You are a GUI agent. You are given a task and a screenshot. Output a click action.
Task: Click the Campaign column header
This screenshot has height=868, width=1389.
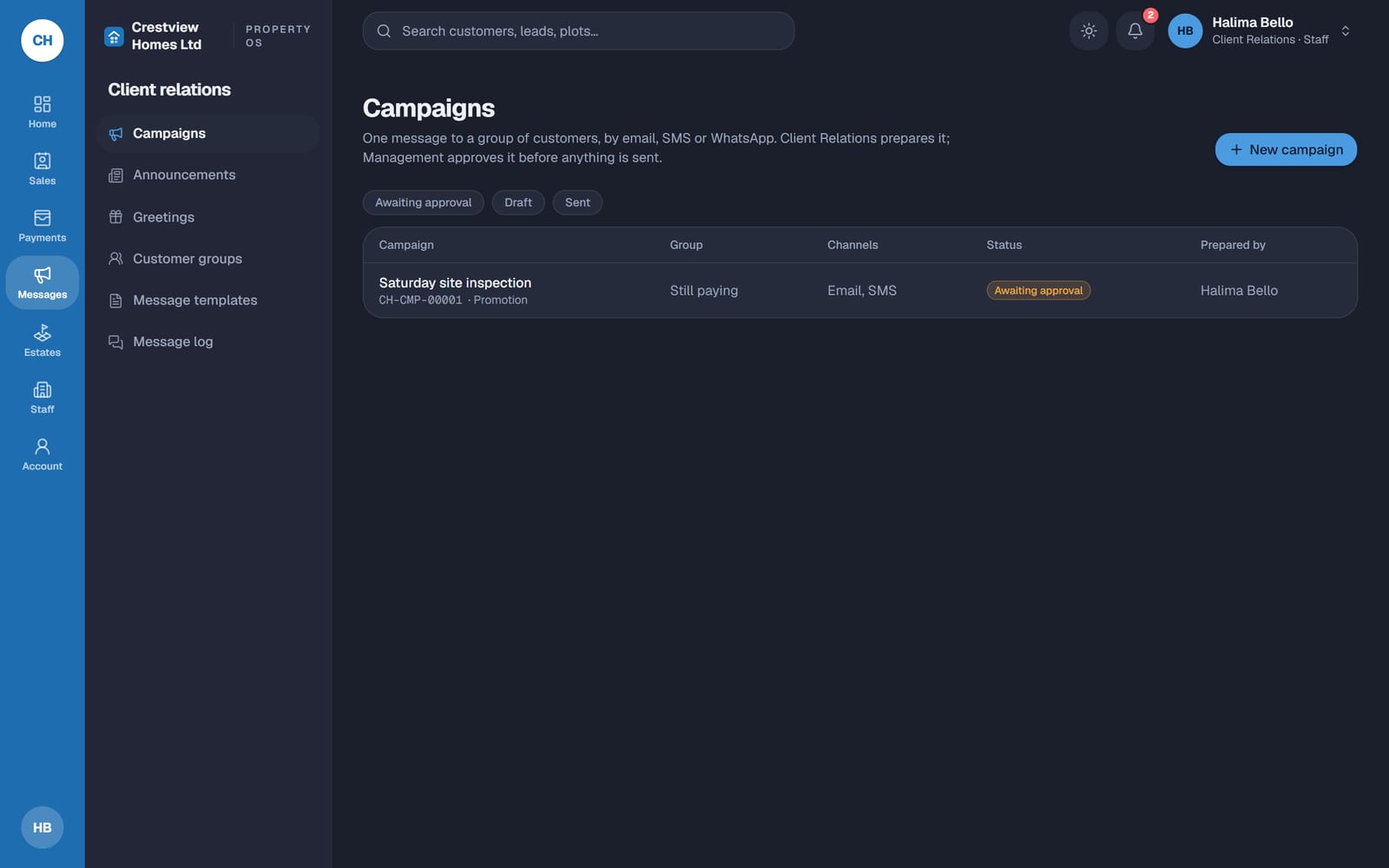[406, 245]
